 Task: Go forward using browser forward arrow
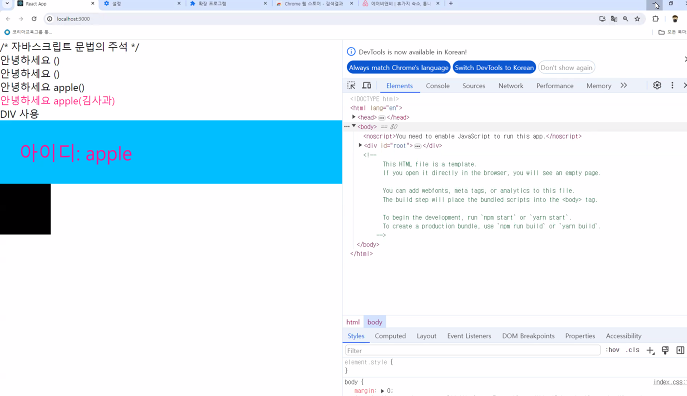click(x=21, y=19)
